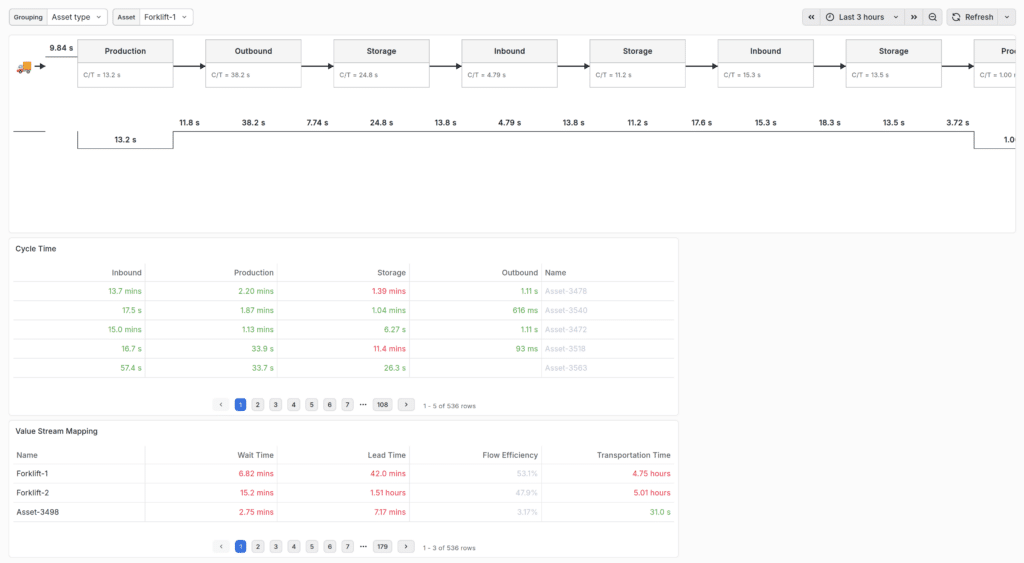Viewport: 1024px width, 563px height.
Task: Sort by Cycle Time Storage column header
Action: (391, 272)
